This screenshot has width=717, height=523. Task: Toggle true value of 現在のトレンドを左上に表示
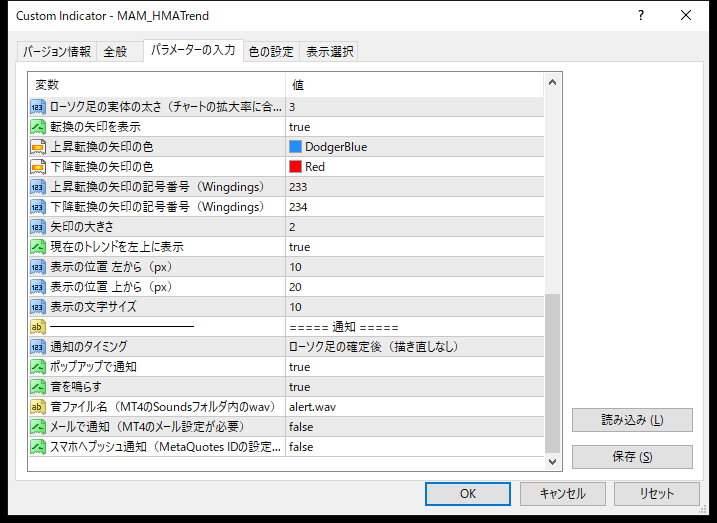pyautogui.click(x=414, y=247)
